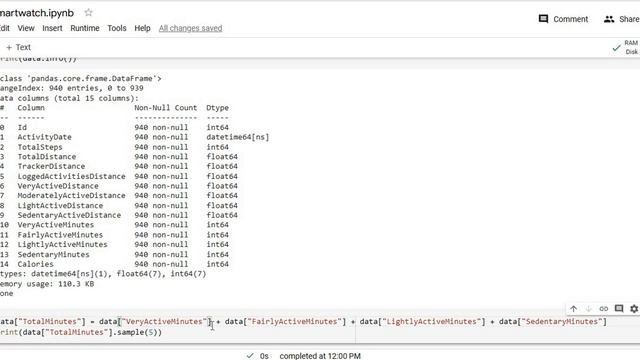Open the Insert menu
Image resolution: width=640 pixels, height=360 pixels.
52,28
